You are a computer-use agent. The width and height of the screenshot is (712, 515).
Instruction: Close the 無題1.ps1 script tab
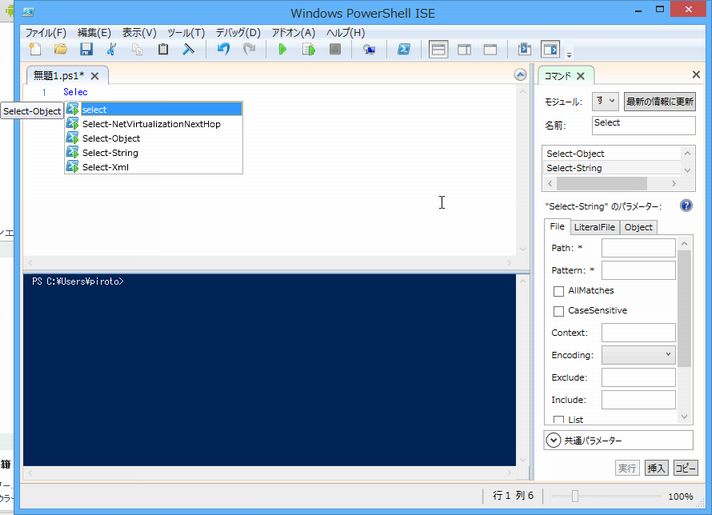click(x=94, y=76)
